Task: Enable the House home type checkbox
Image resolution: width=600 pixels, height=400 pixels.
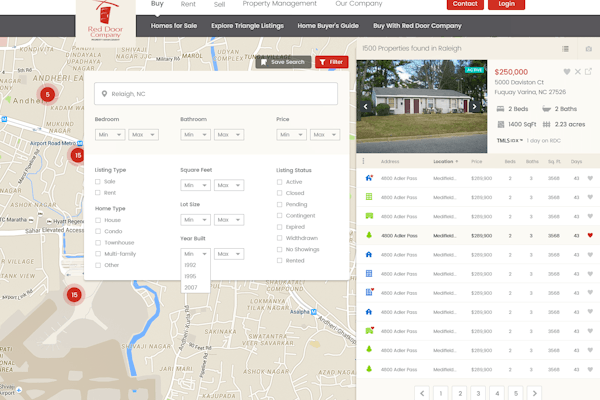Action: 98,220
